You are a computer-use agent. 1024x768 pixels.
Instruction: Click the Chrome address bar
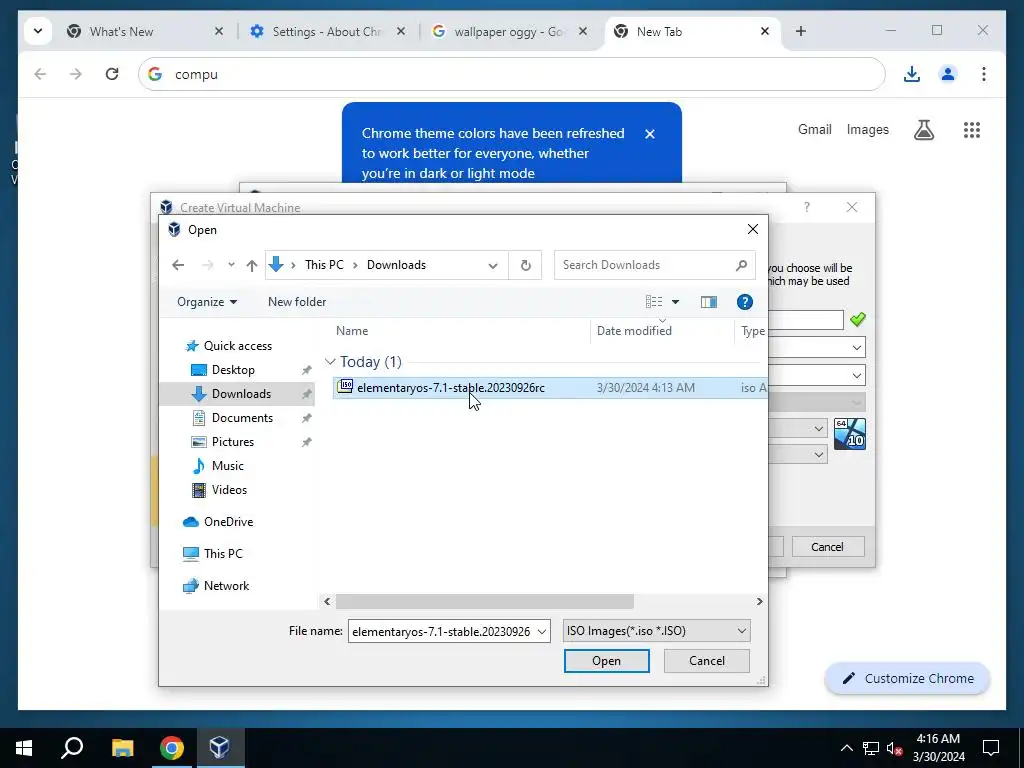tap(511, 74)
